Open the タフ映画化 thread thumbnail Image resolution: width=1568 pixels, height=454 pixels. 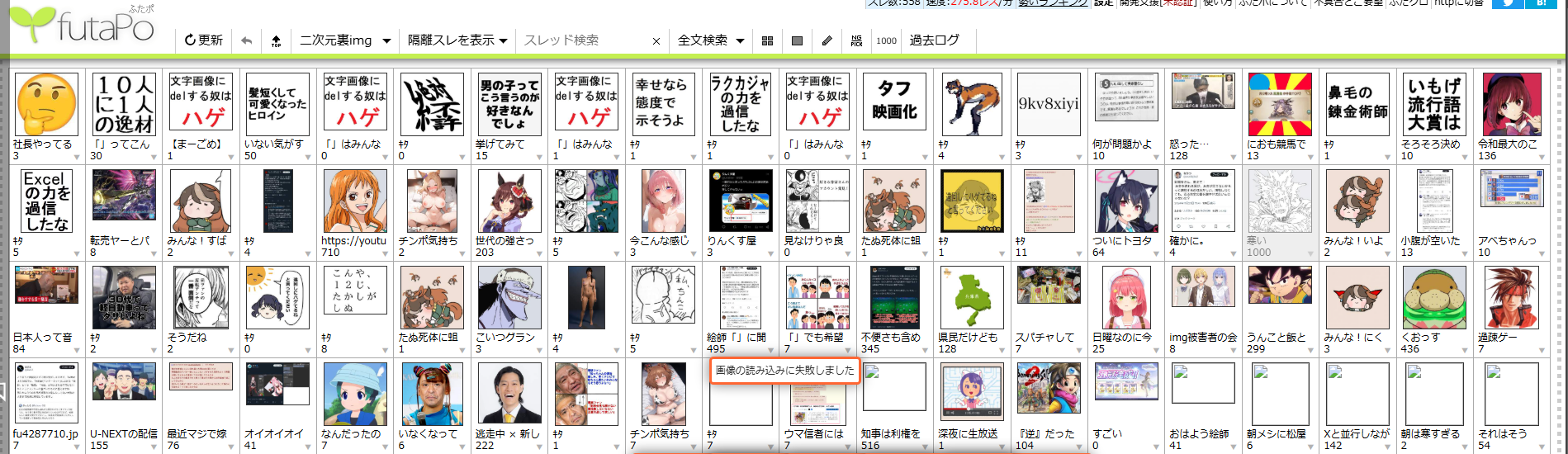(x=894, y=104)
